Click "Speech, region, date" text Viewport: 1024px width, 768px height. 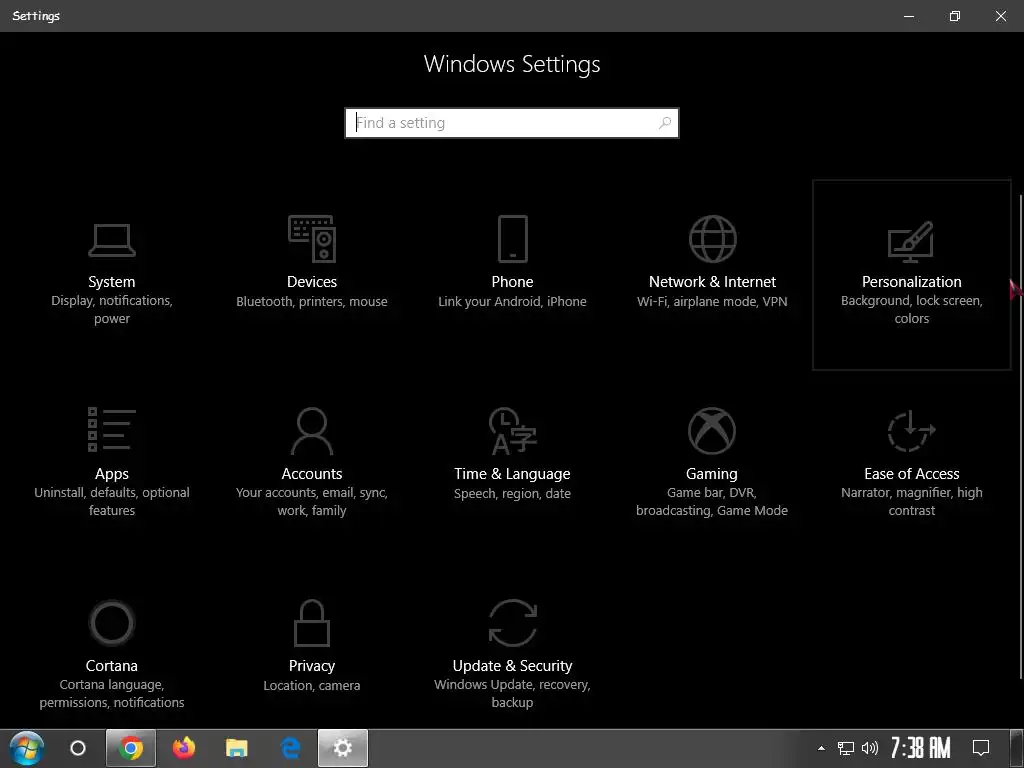pyautogui.click(x=513, y=494)
